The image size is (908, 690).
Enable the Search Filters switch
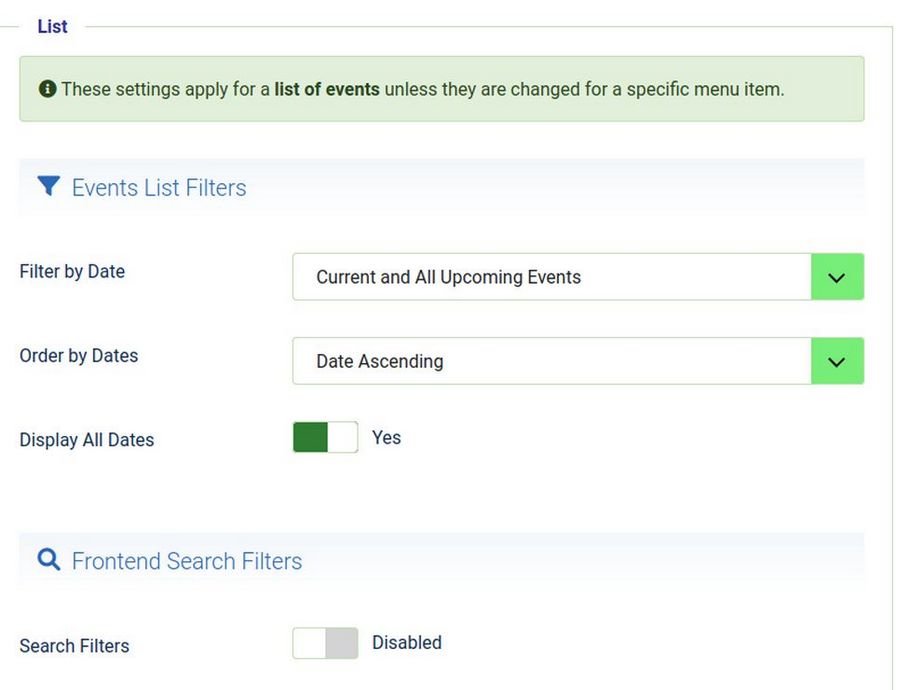[325, 643]
